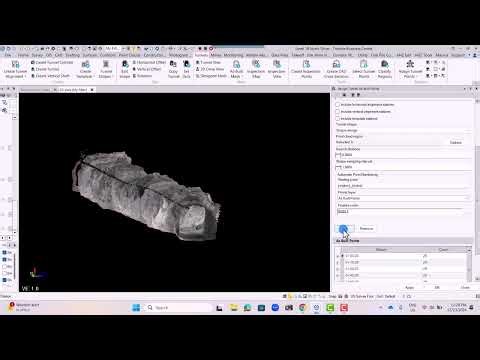Click Create CAD Cross Sections tool

(336, 69)
